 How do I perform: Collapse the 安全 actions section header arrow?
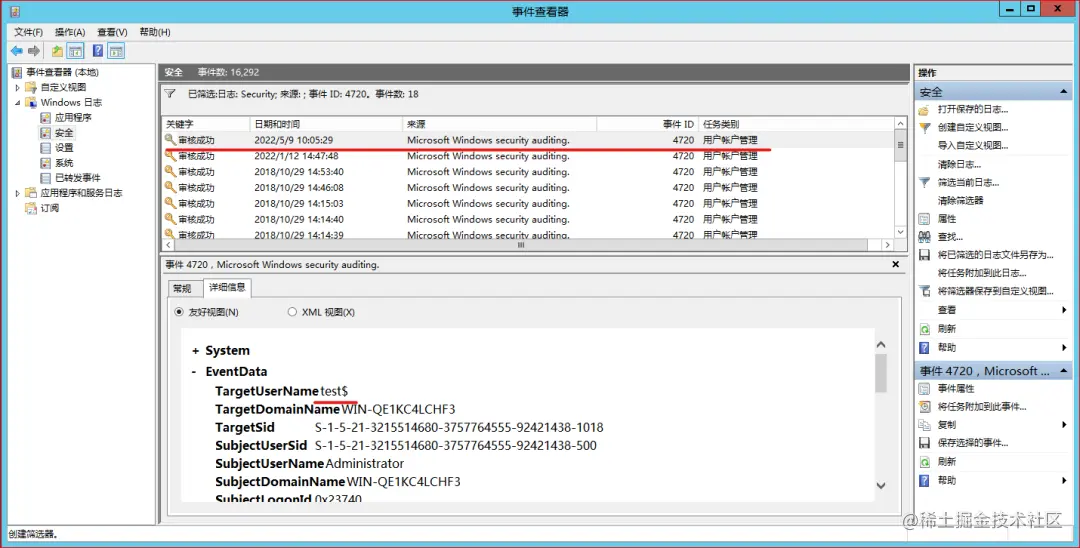[1063, 92]
